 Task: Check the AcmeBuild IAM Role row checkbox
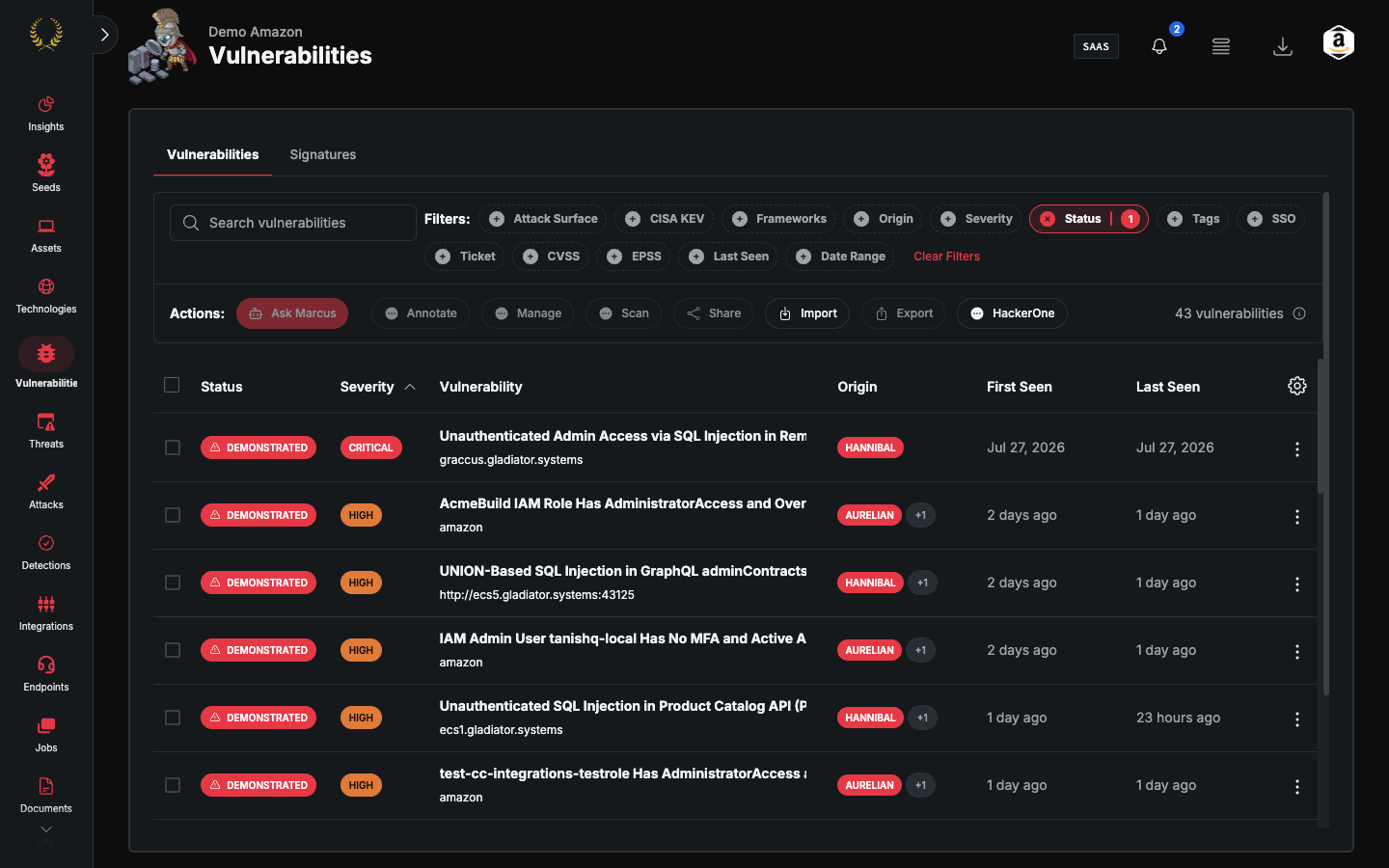pos(173,515)
